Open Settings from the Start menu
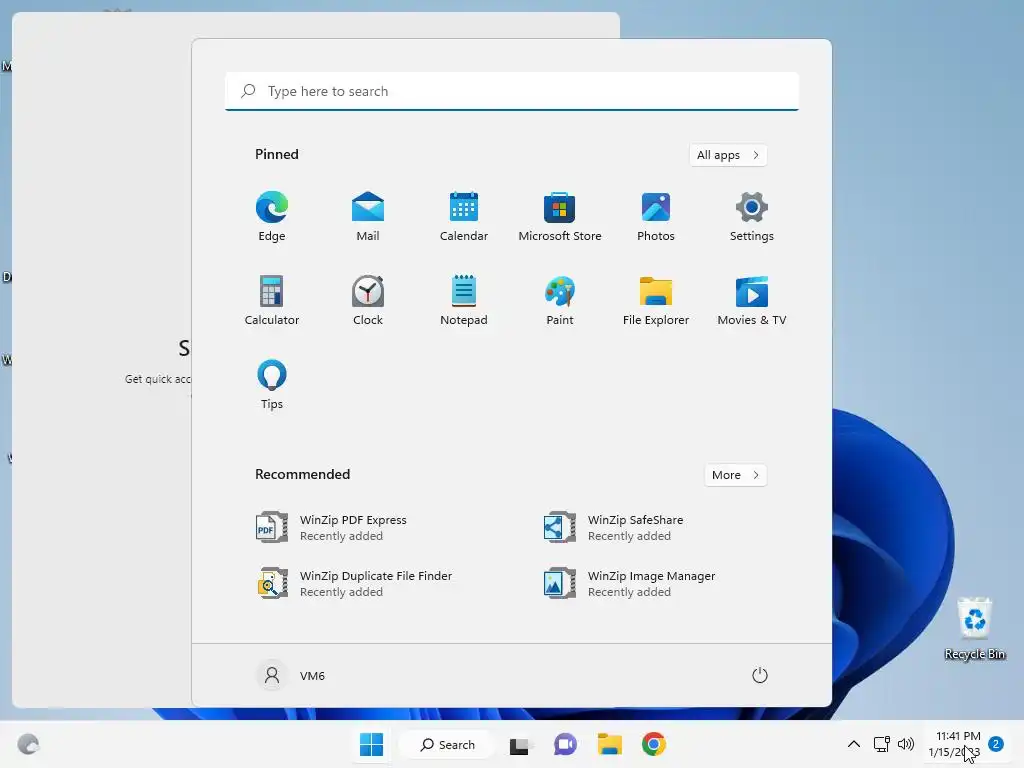This screenshot has width=1024, height=768. [x=752, y=217]
